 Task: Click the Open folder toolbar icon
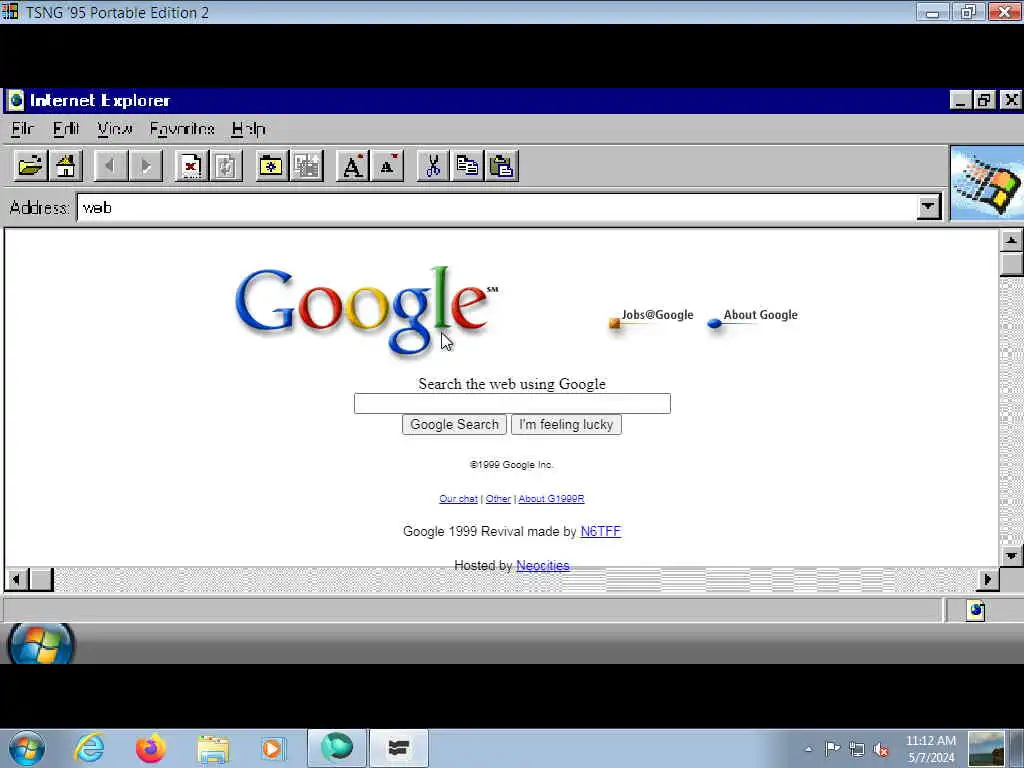(31, 166)
